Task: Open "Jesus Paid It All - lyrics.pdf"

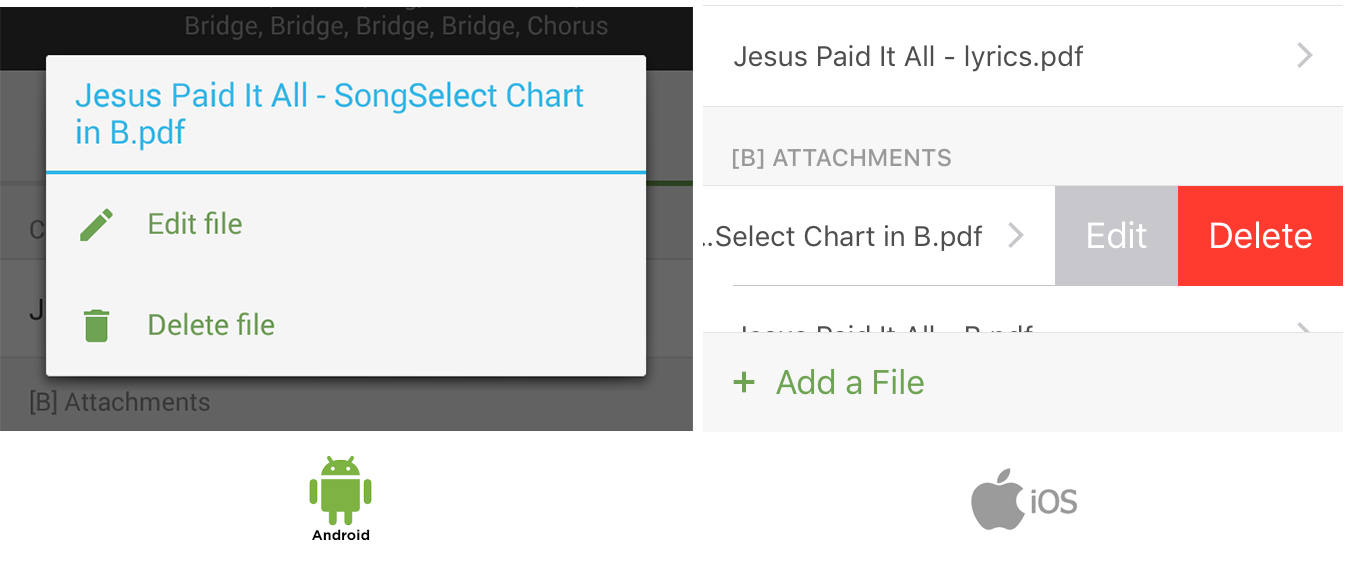Action: coord(908,56)
